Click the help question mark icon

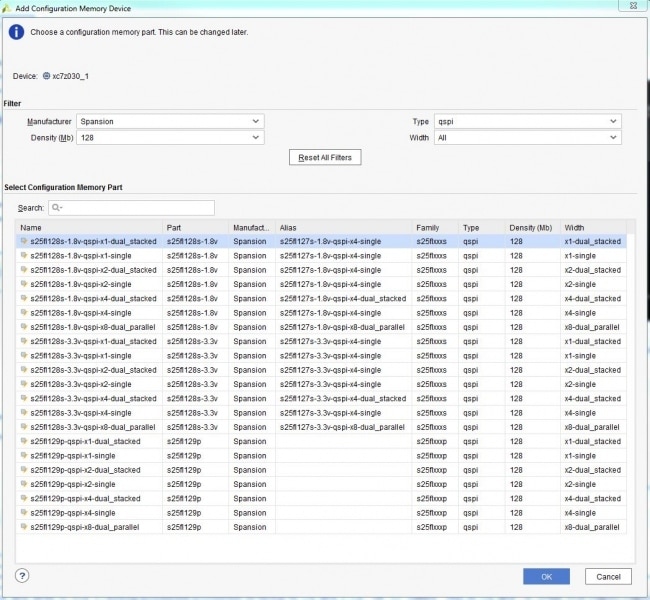[x=22, y=576]
